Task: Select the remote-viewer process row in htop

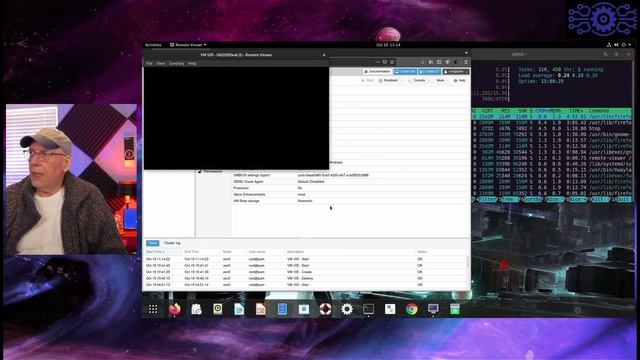Action: pos(552,158)
